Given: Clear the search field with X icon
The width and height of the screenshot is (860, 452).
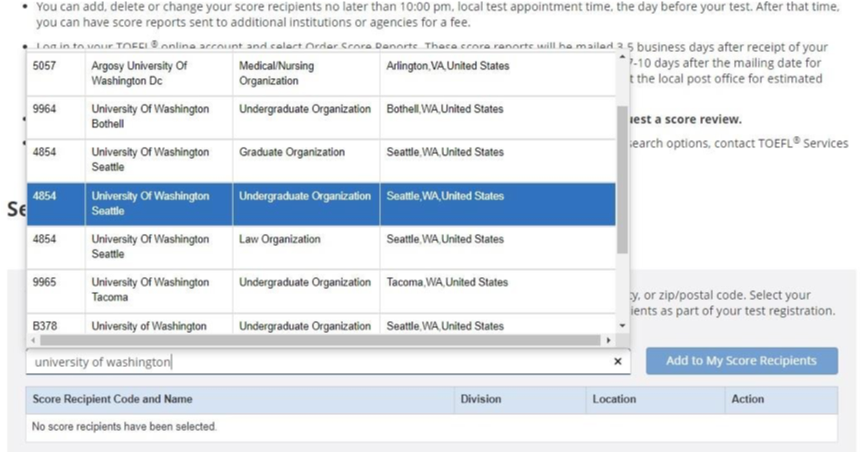Looking at the screenshot, I should point(618,361).
